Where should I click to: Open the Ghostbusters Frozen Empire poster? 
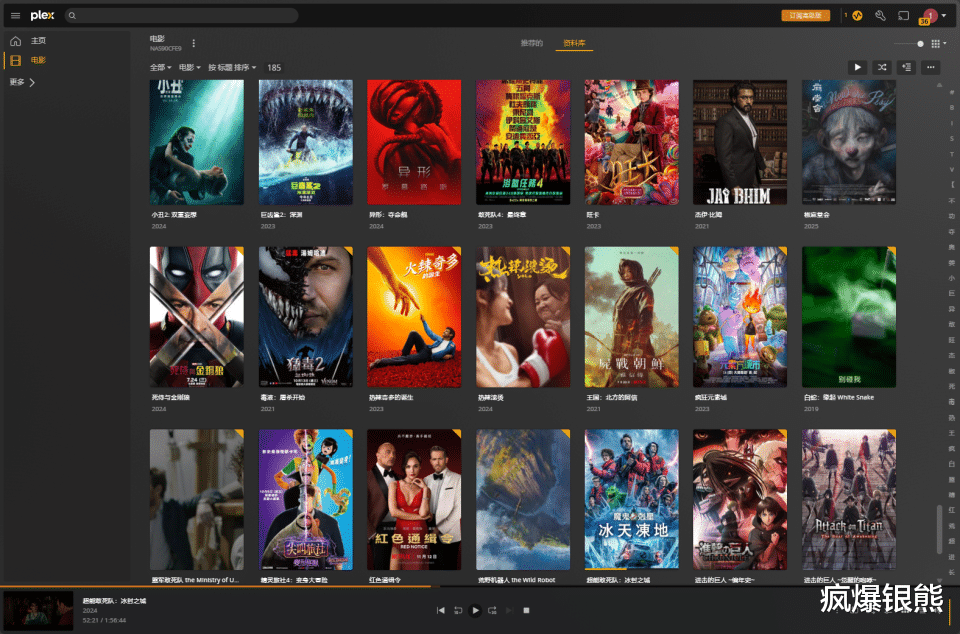click(x=631, y=499)
